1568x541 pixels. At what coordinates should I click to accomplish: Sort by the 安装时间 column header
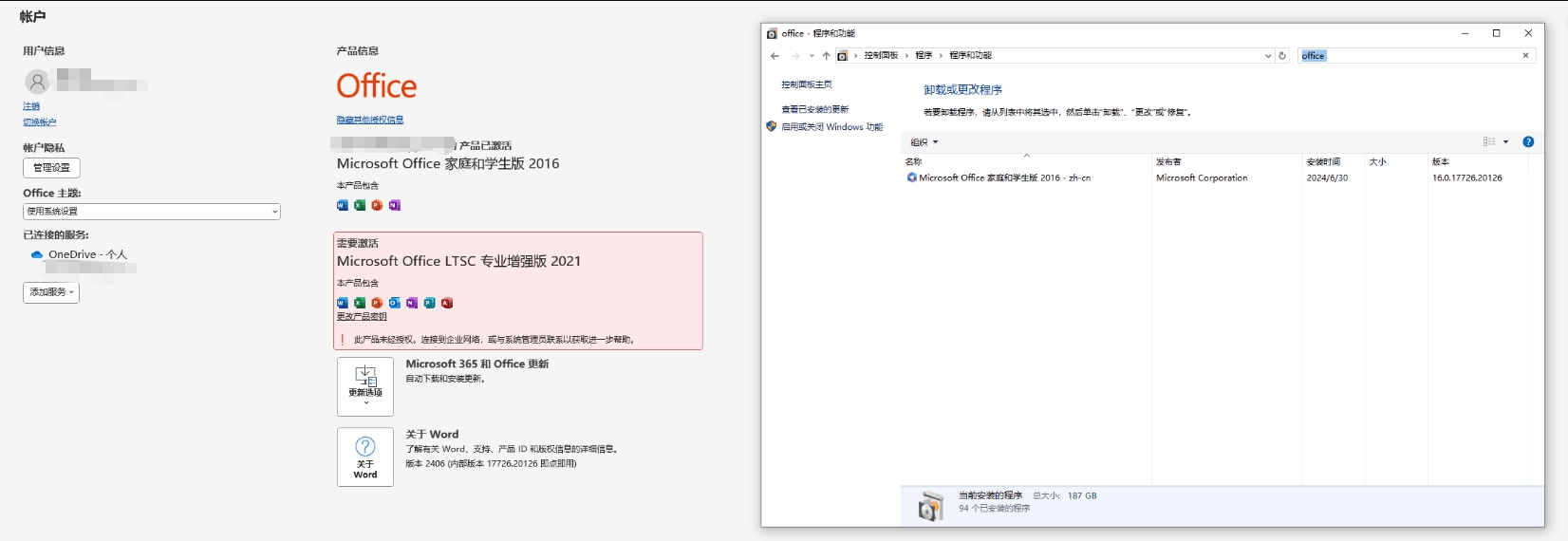[x=1334, y=161]
